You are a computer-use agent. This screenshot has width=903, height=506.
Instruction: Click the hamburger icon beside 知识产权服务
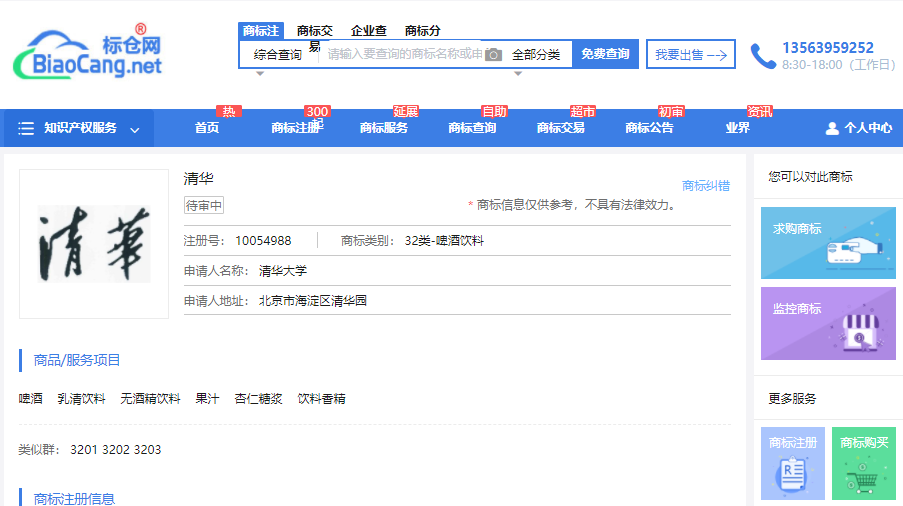(26, 128)
